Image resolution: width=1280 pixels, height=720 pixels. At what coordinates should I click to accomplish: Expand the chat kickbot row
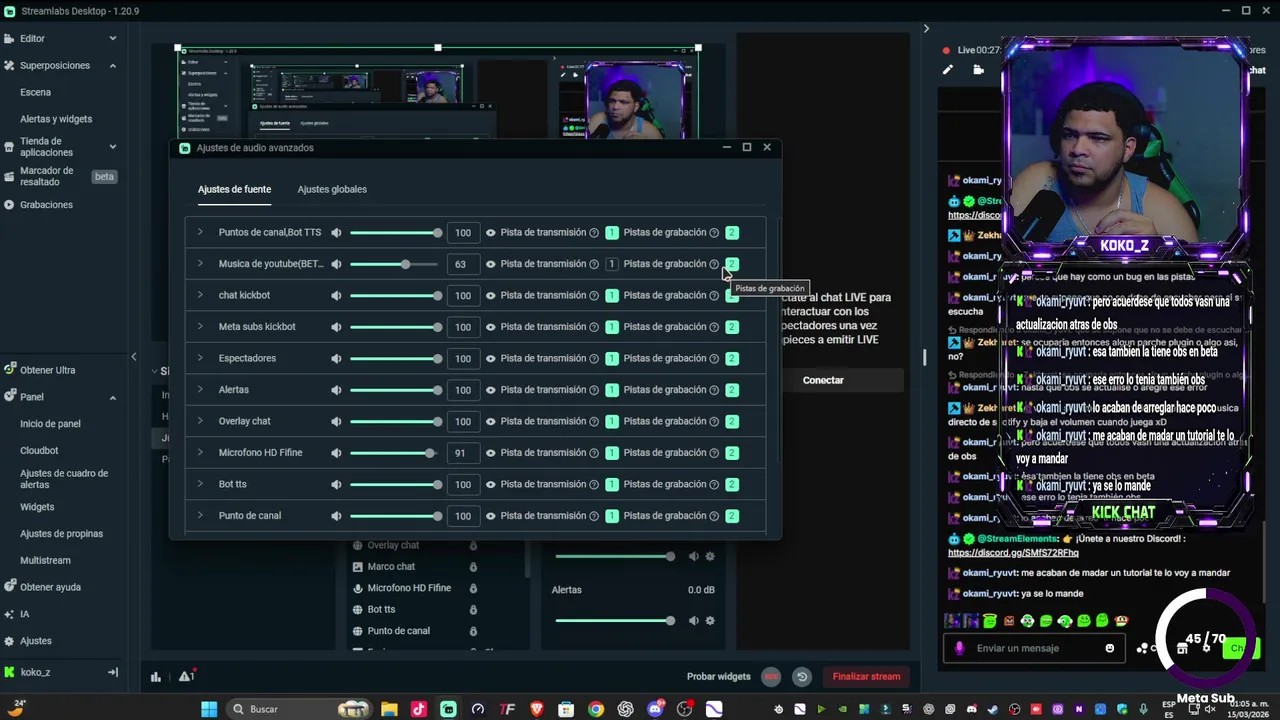(x=200, y=295)
